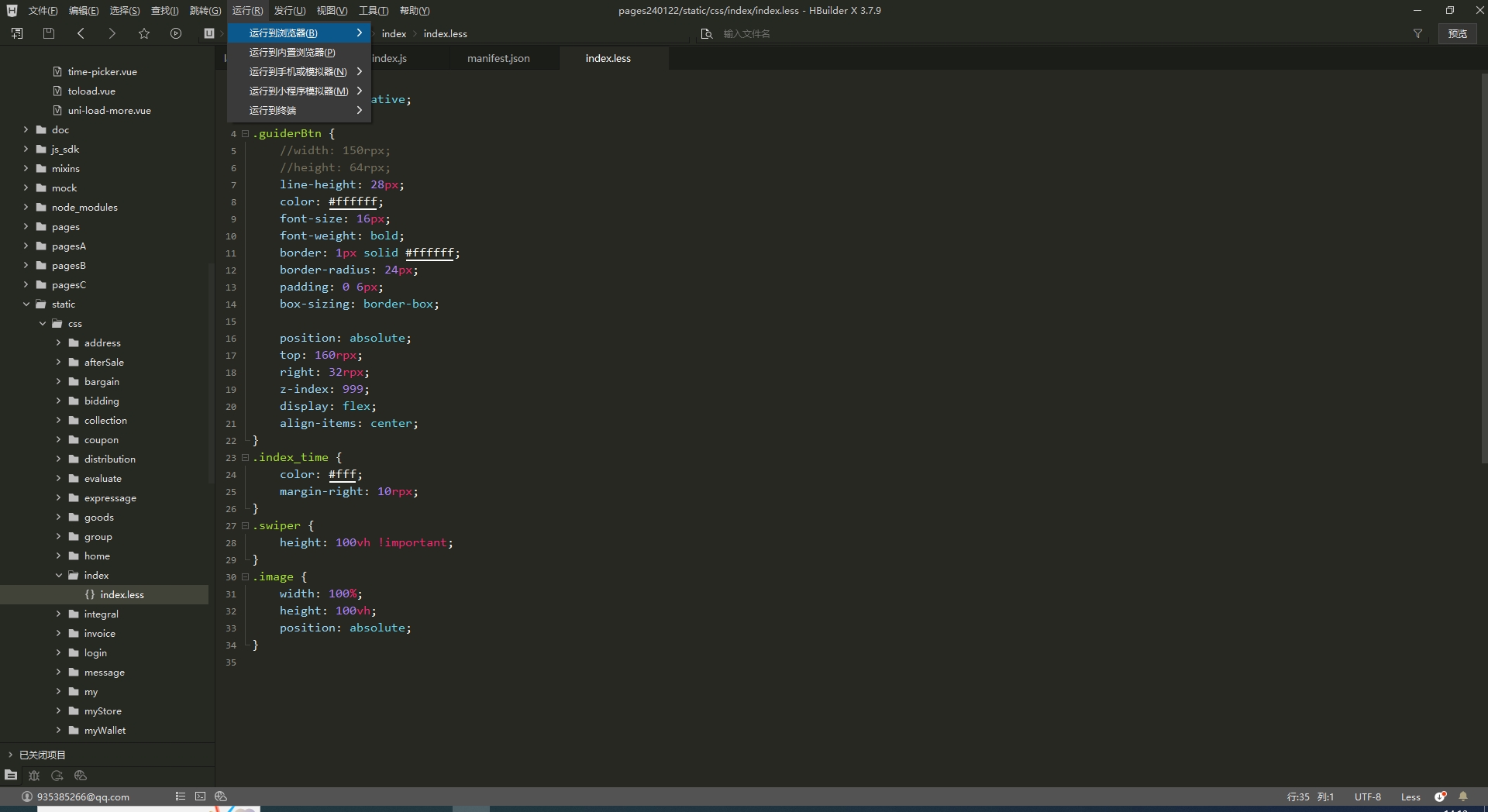Go back with the left arrow icon
This screenshot has width=1488, height=812.
pos(81,33)
